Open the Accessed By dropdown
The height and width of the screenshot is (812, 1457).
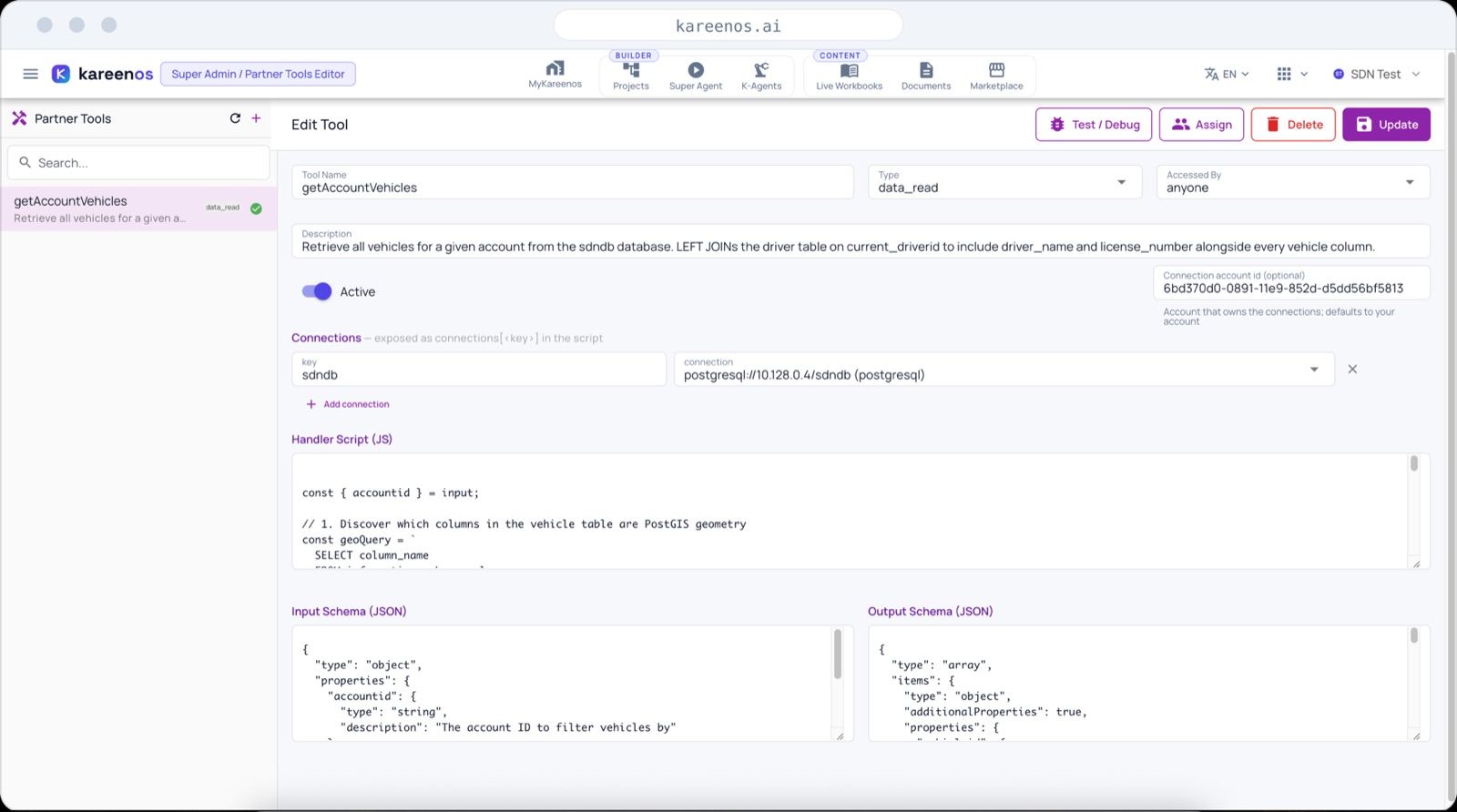1293,182
